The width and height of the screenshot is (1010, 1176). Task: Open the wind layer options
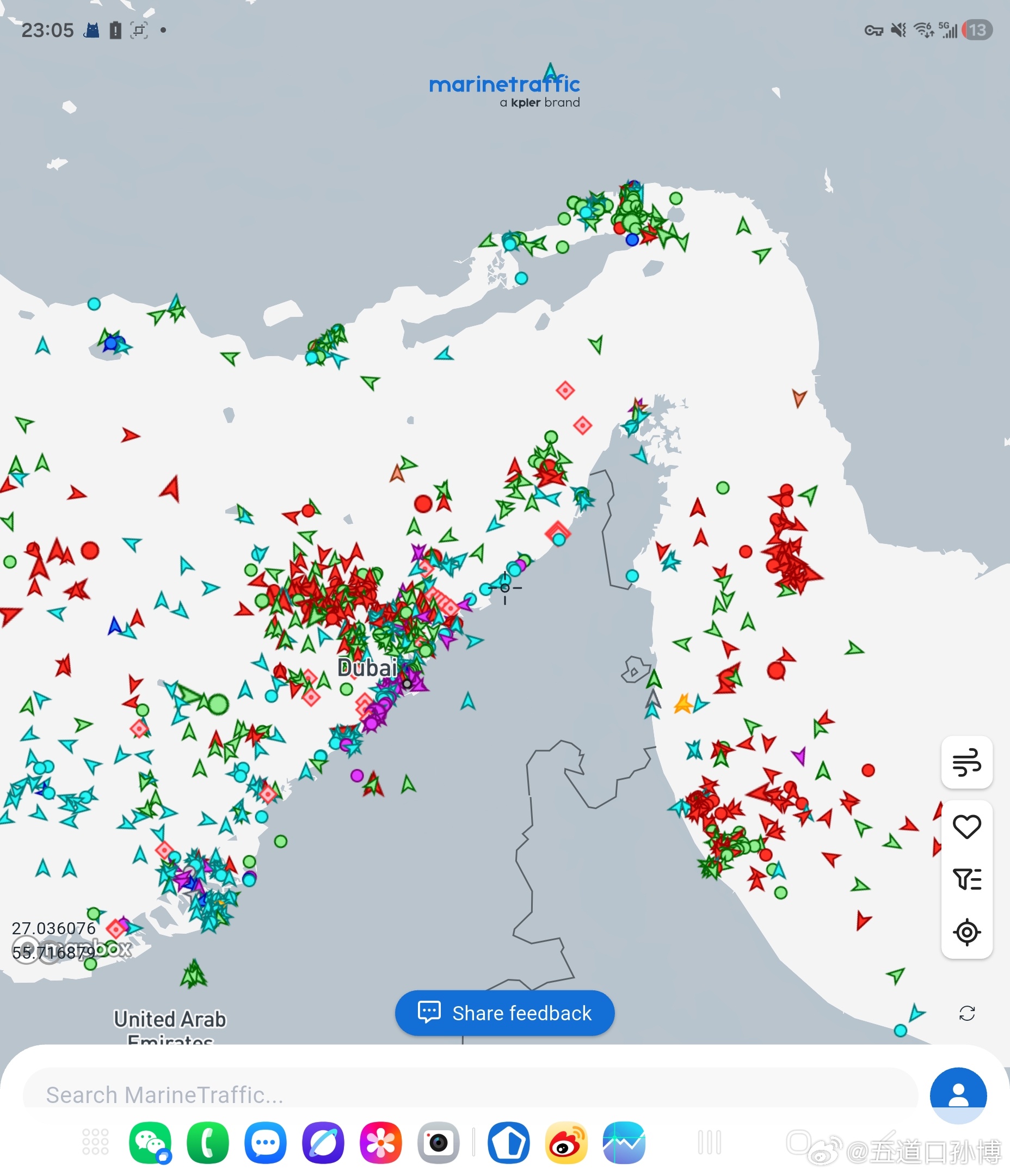(x=966, y=762)
